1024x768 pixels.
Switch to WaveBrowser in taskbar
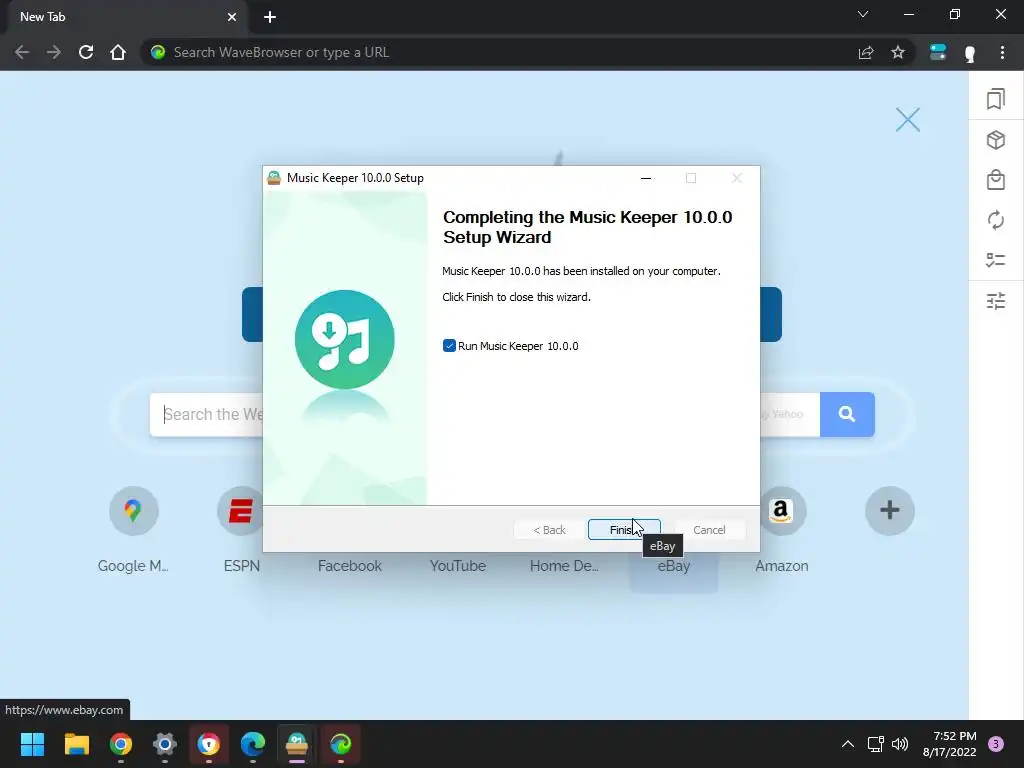341,744
